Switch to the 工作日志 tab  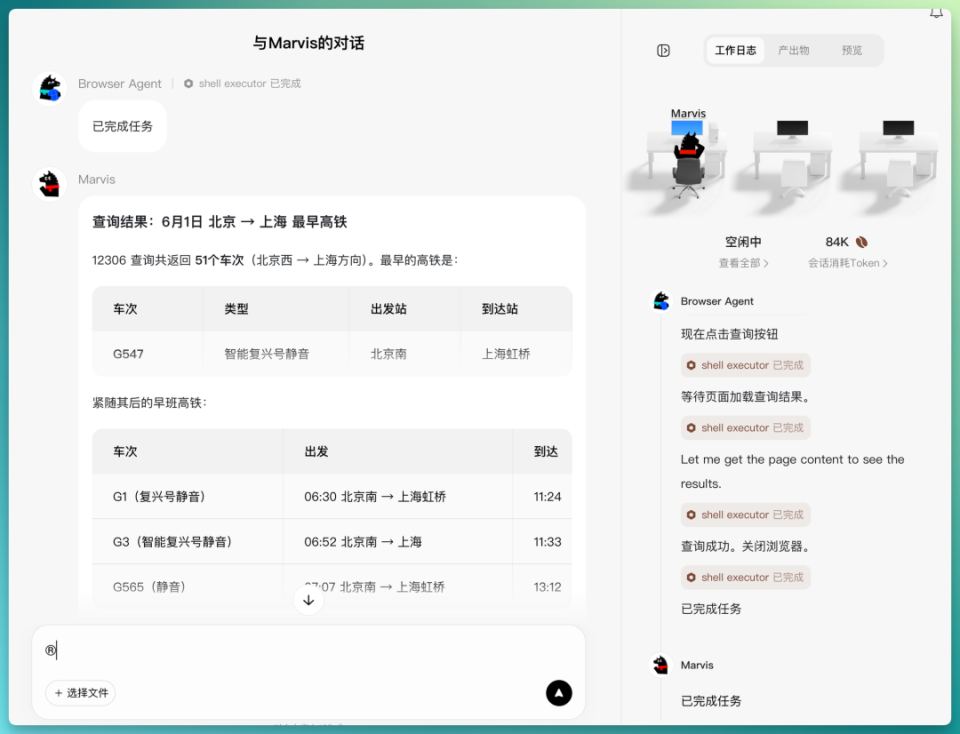pos(735,50)
